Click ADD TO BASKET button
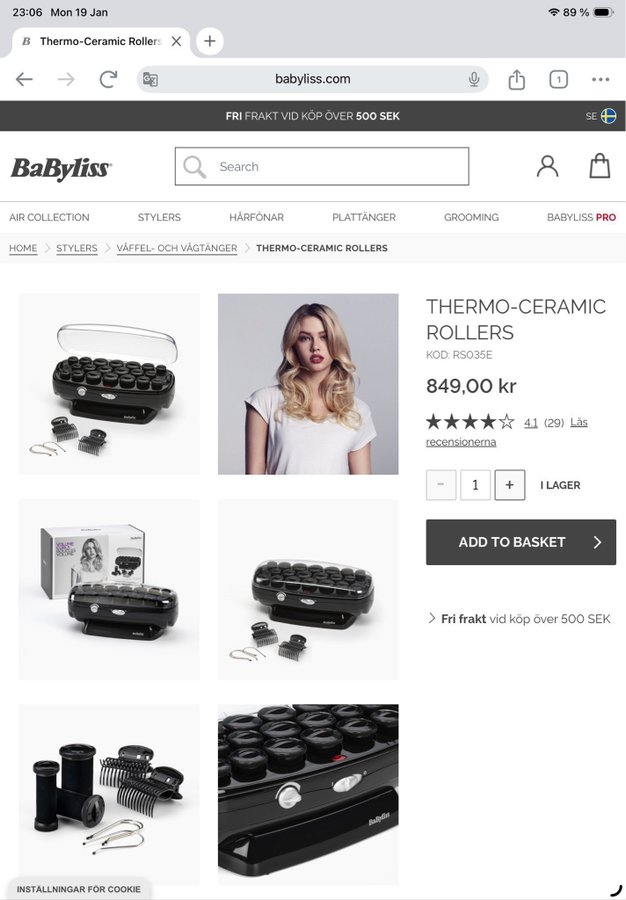 (520, 542)
